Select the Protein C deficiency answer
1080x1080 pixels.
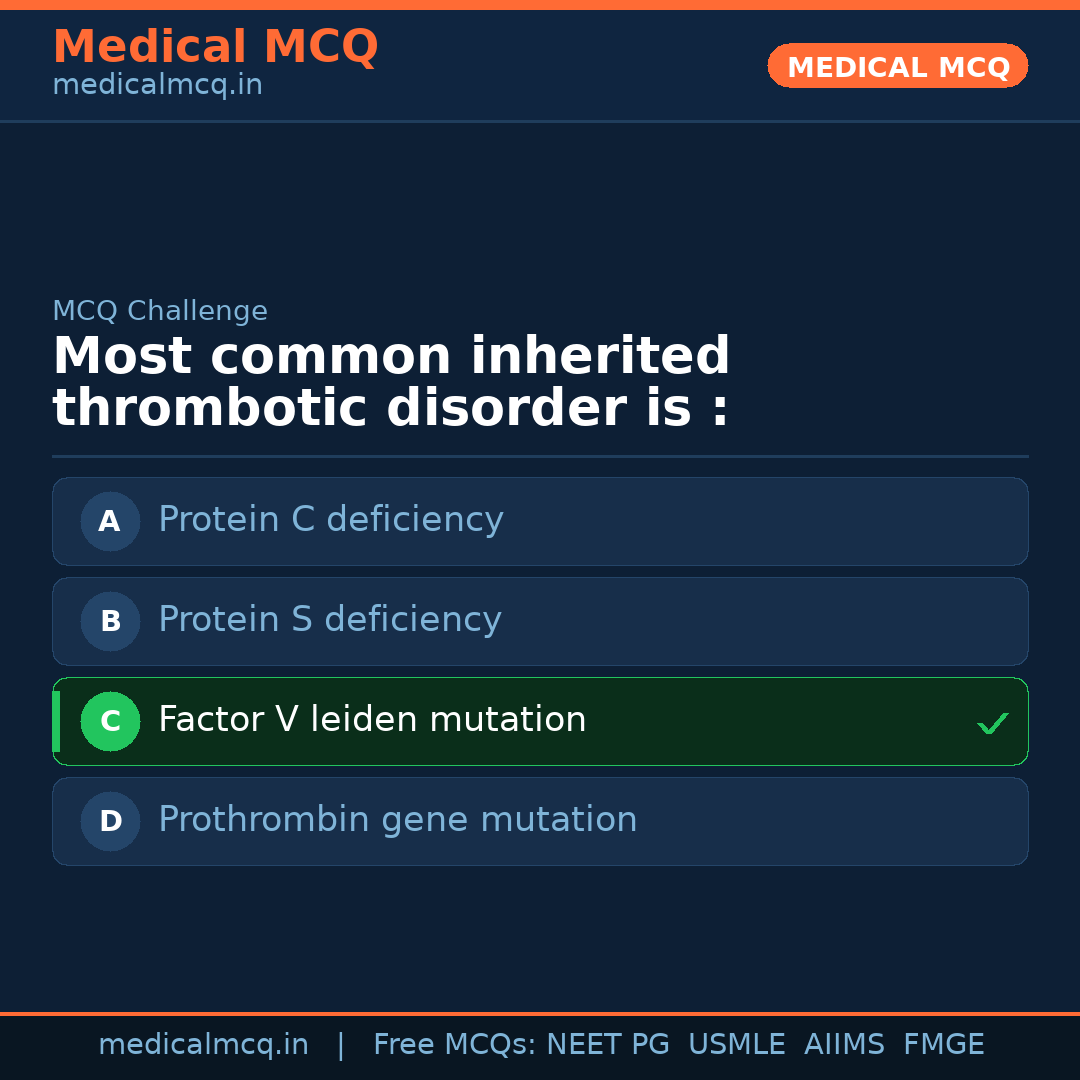[x=331, y=520]
